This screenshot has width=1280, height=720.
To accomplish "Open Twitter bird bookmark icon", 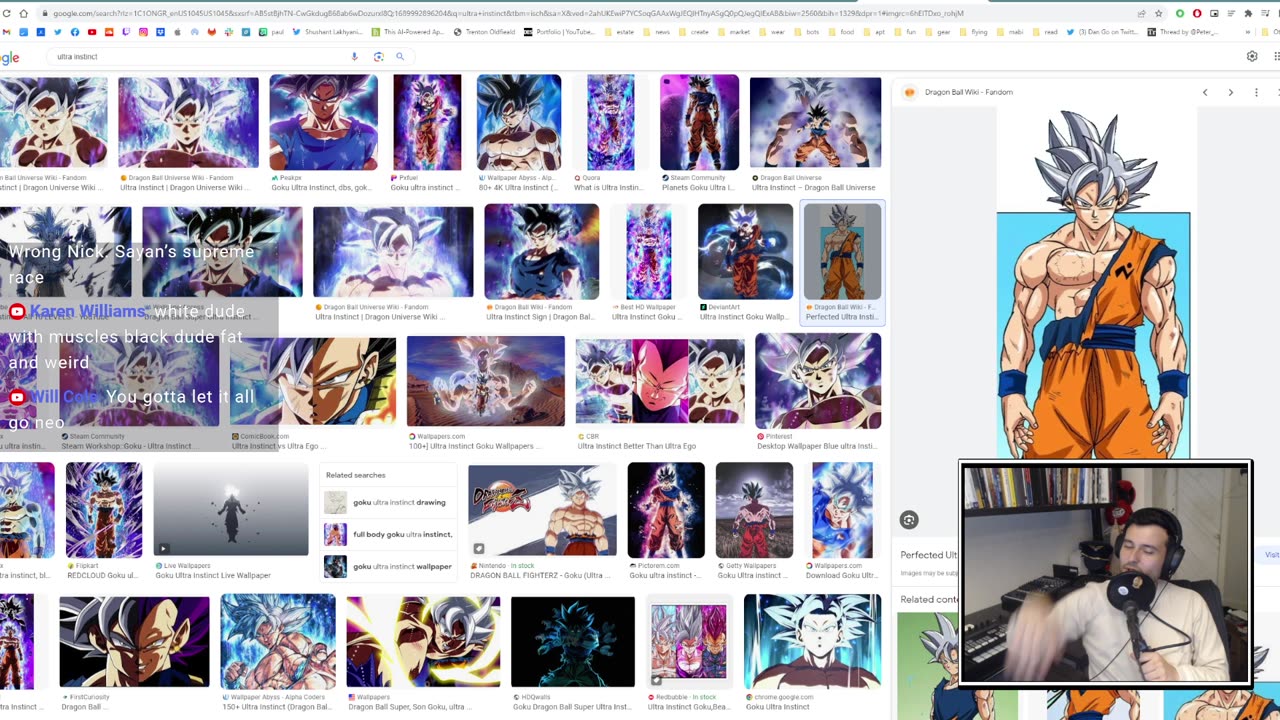I will point(57,32).
